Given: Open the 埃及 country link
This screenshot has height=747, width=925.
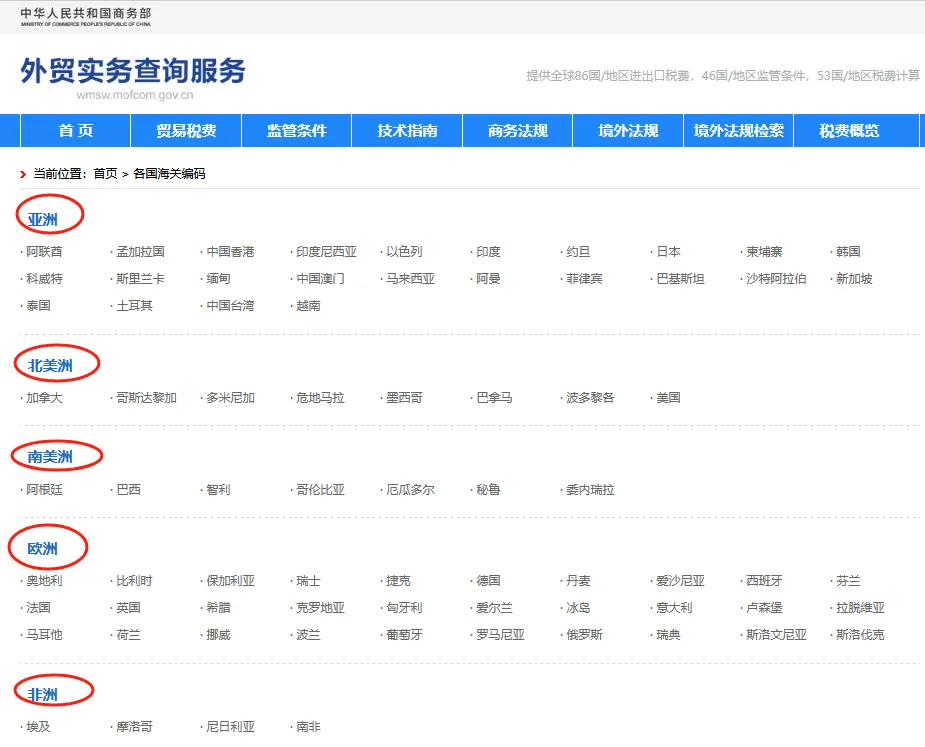Looking at the screenshot, I should point(38,726).
